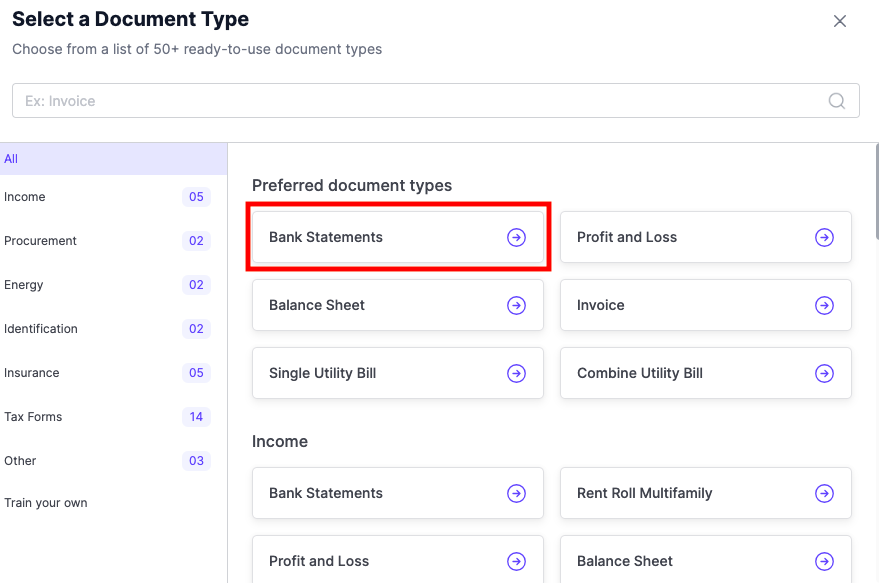Viewport: 879px width, 583px height.
Task: Select the Procurement category
Action: point(41,241)
